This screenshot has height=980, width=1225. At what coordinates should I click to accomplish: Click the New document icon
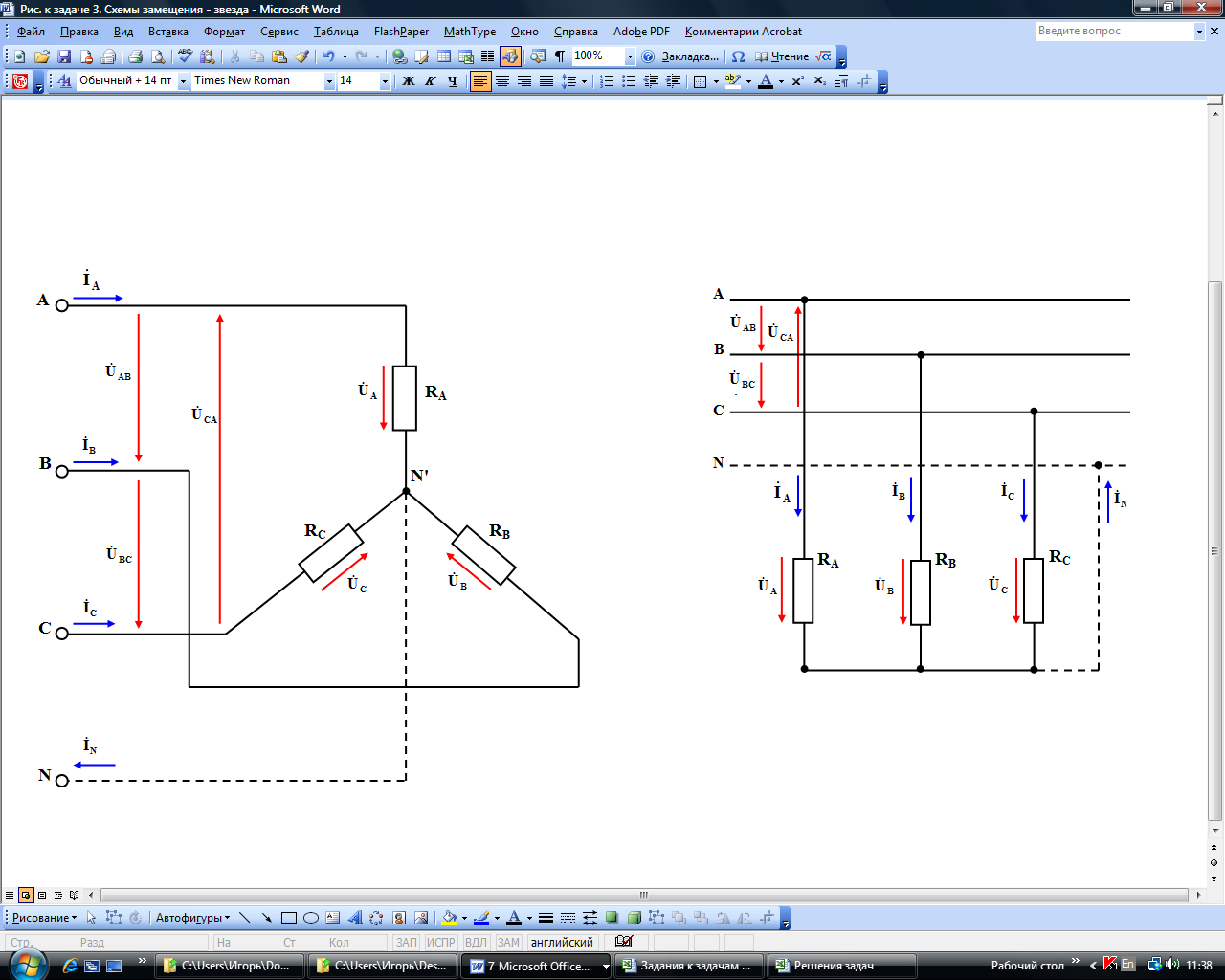coord(19,56)
